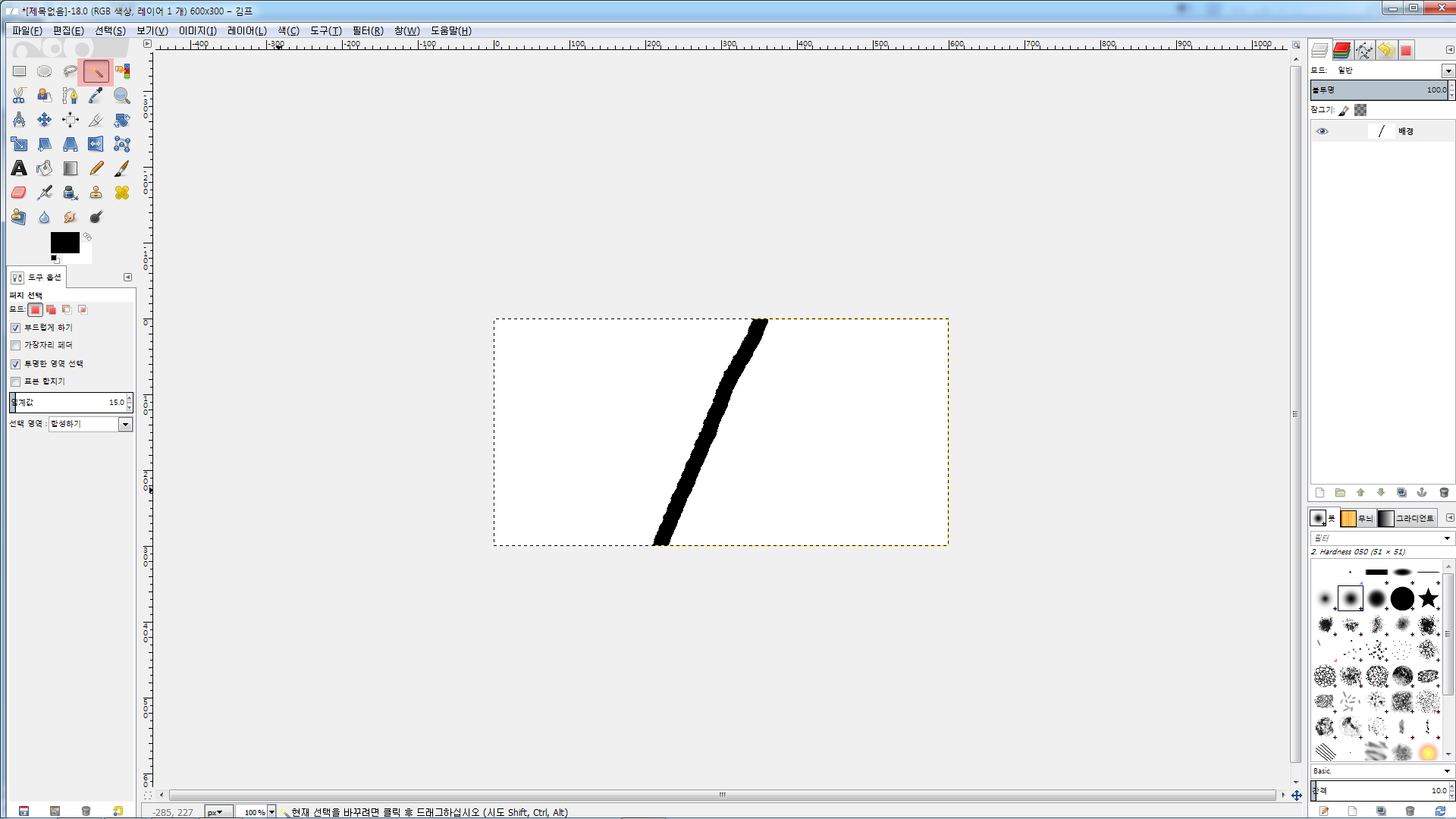Open the 선택(S) menu
The width and height of the screenshot is (1456, 819).
click(x=110, y=30)
